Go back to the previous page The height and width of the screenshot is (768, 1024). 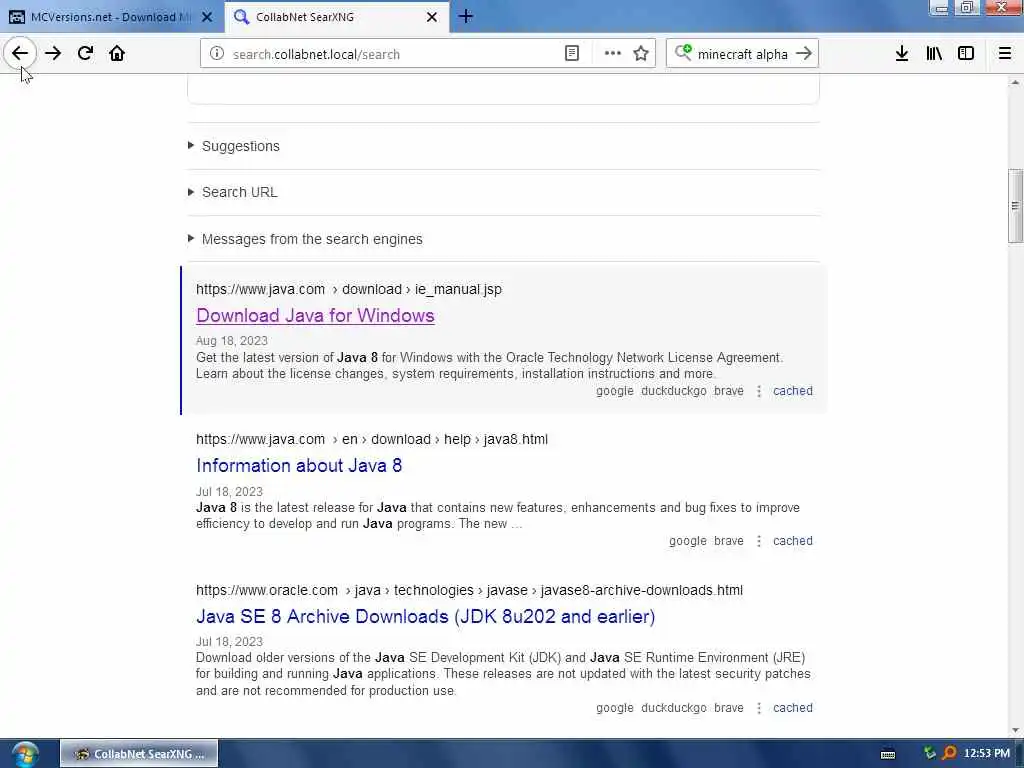(x=20, y=54)
